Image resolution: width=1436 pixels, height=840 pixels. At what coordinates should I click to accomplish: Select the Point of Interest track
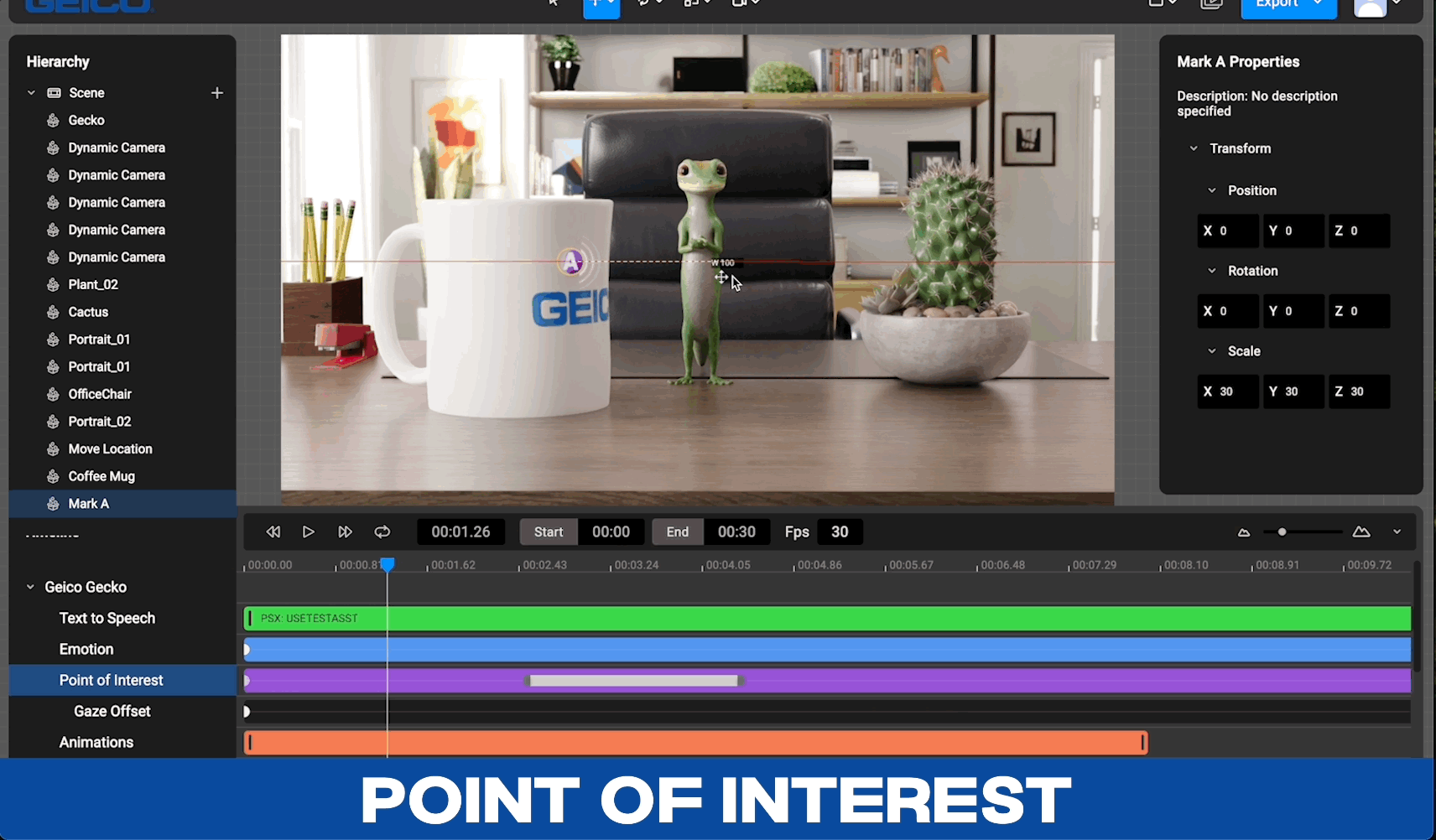point(122,681)
